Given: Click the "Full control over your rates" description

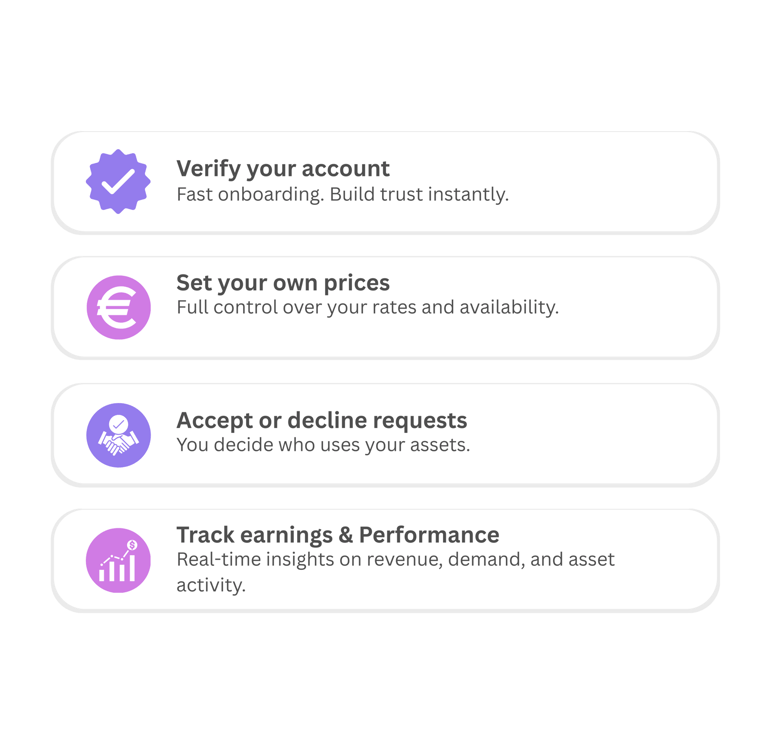Looking at the screenshot, I should tap(367, 307).
